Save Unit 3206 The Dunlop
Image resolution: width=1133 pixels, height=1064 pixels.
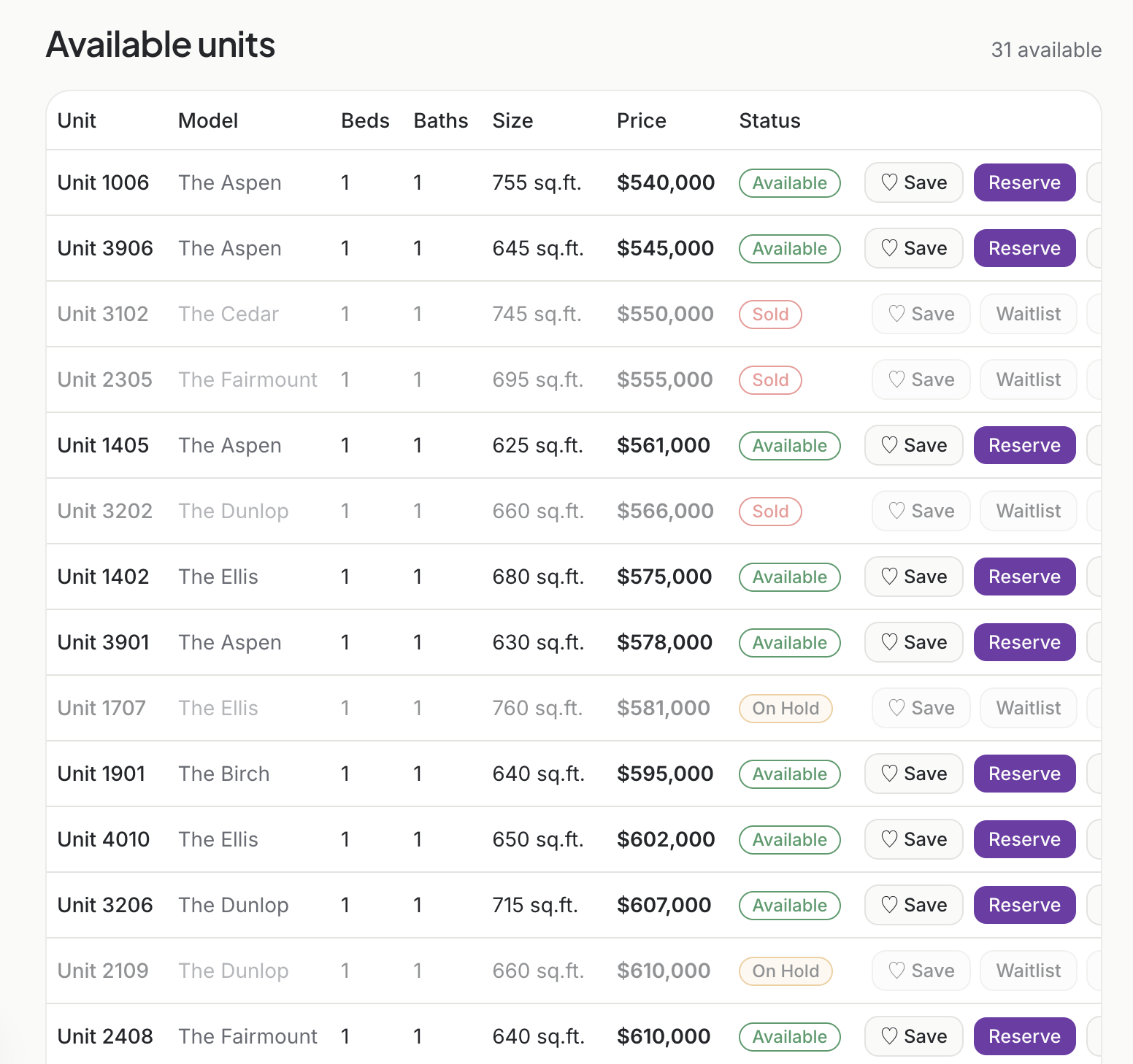[x=914, y=905]
